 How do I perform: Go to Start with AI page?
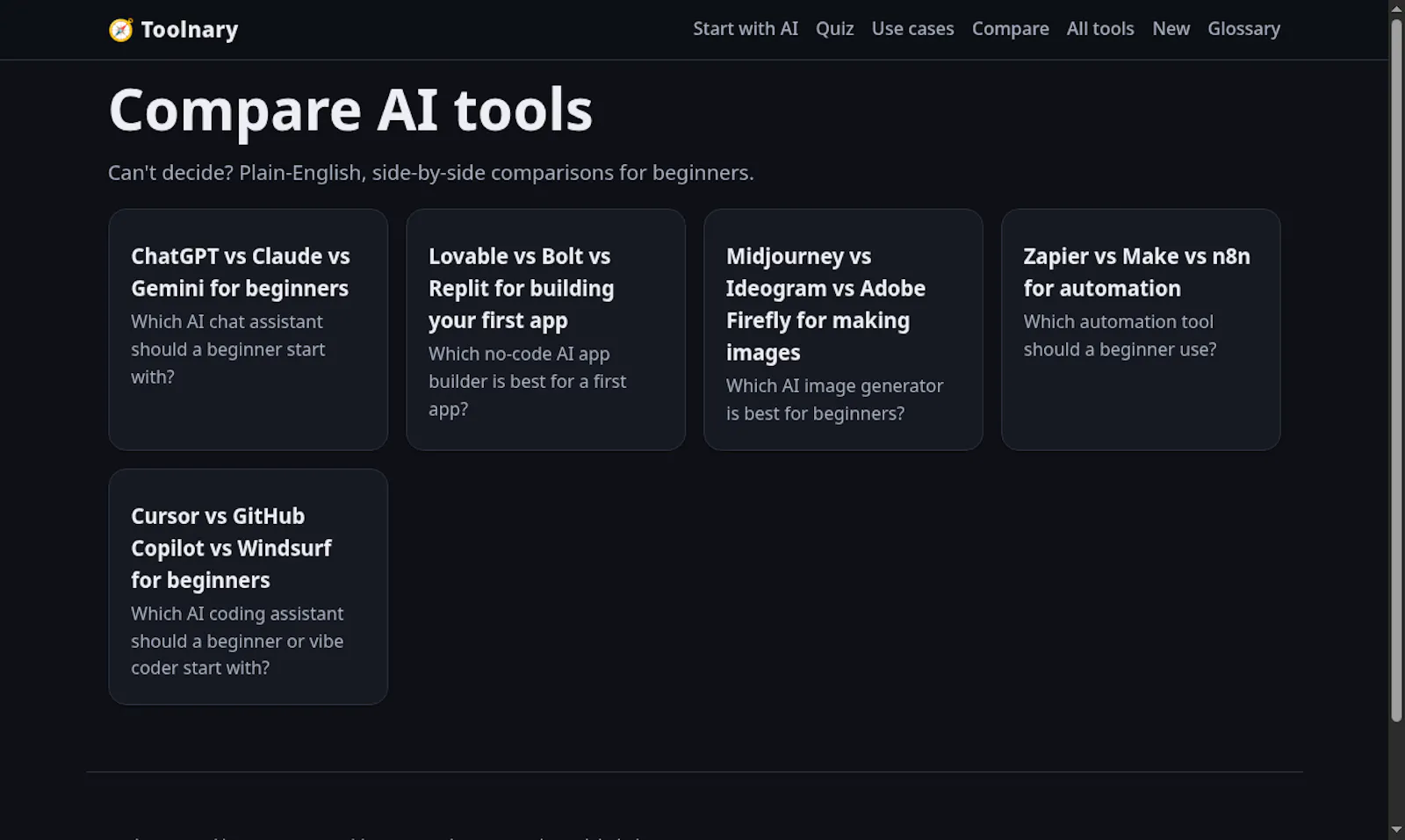[746, 29]
